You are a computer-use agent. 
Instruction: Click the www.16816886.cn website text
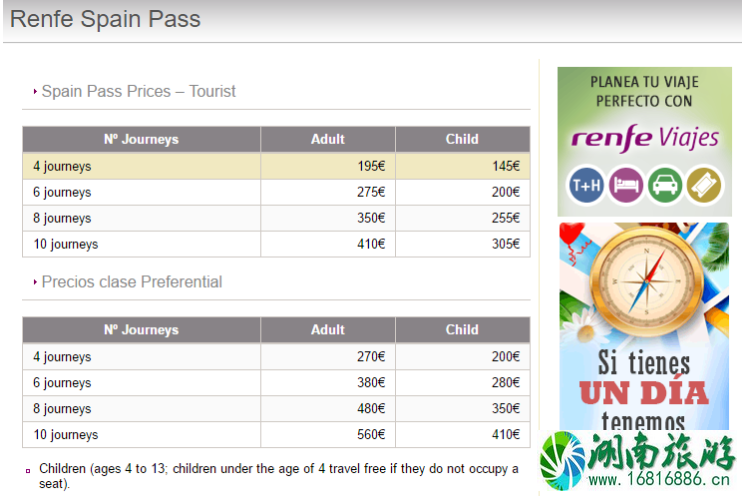click(659, 479)
